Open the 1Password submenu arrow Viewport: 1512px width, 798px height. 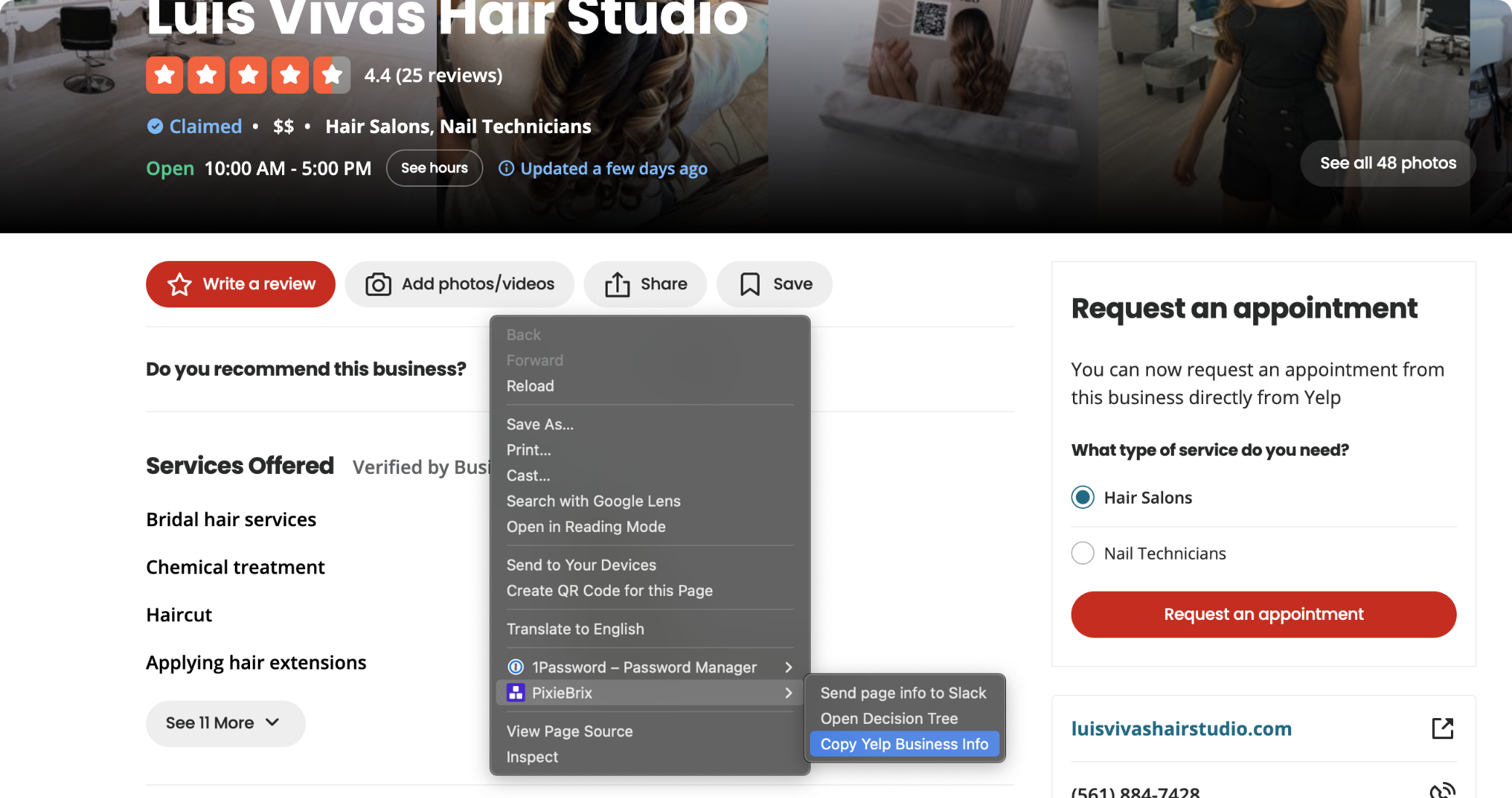(x=789, y=667)
